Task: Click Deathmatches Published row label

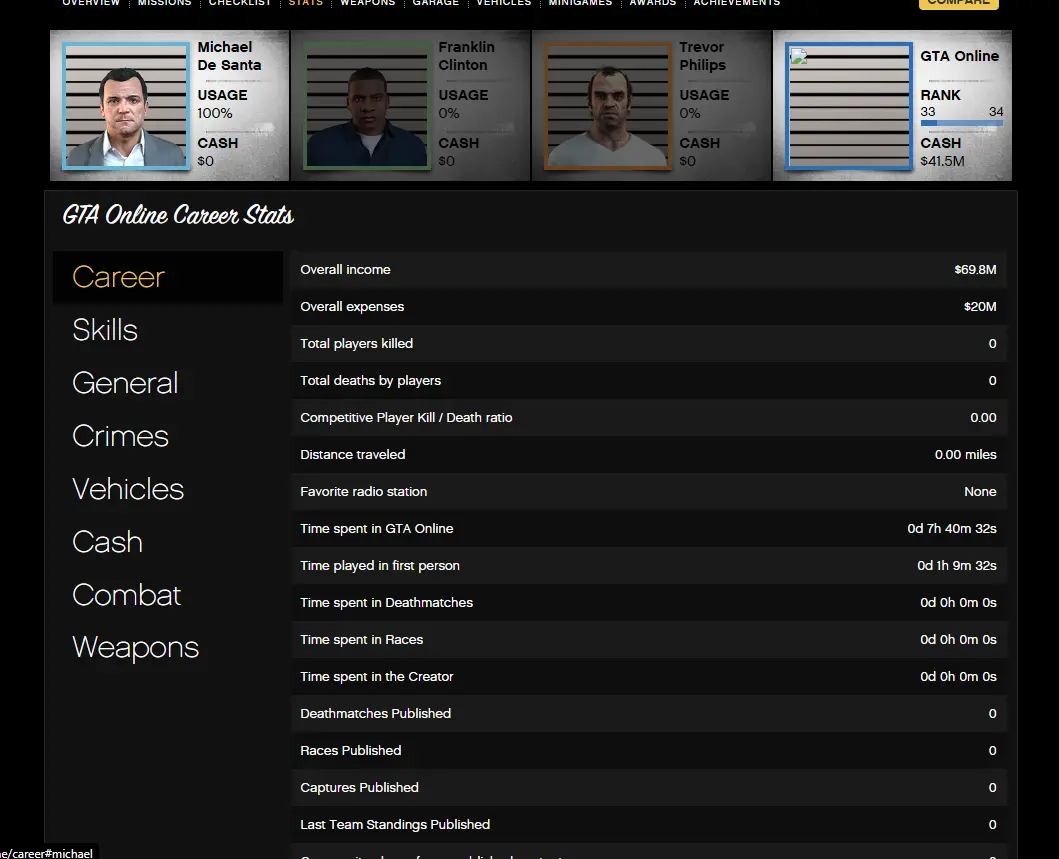Action: [x=376, y=714]
